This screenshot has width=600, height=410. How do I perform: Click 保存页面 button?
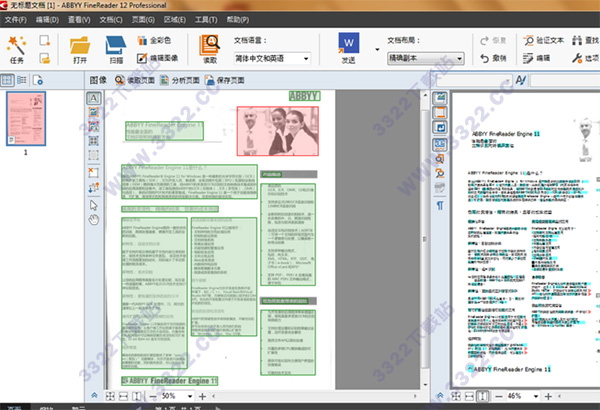[225, 80]
